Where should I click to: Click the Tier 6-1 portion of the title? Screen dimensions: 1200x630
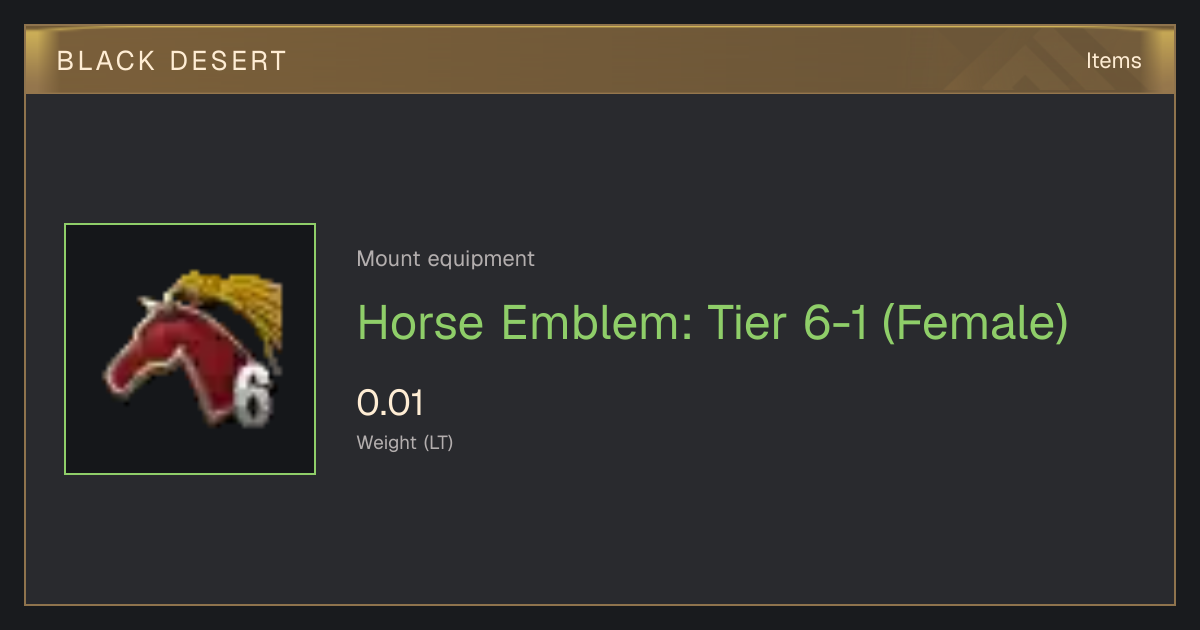[789, 322]
